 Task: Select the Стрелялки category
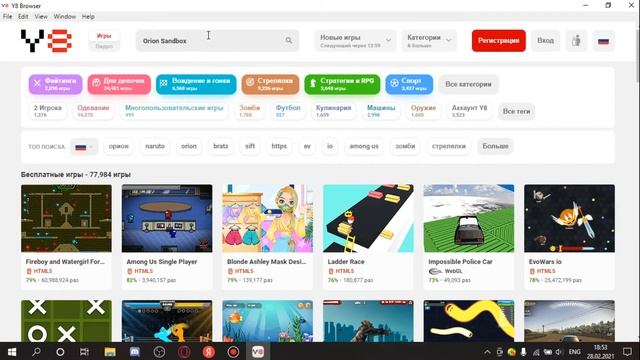coord(270,84)
